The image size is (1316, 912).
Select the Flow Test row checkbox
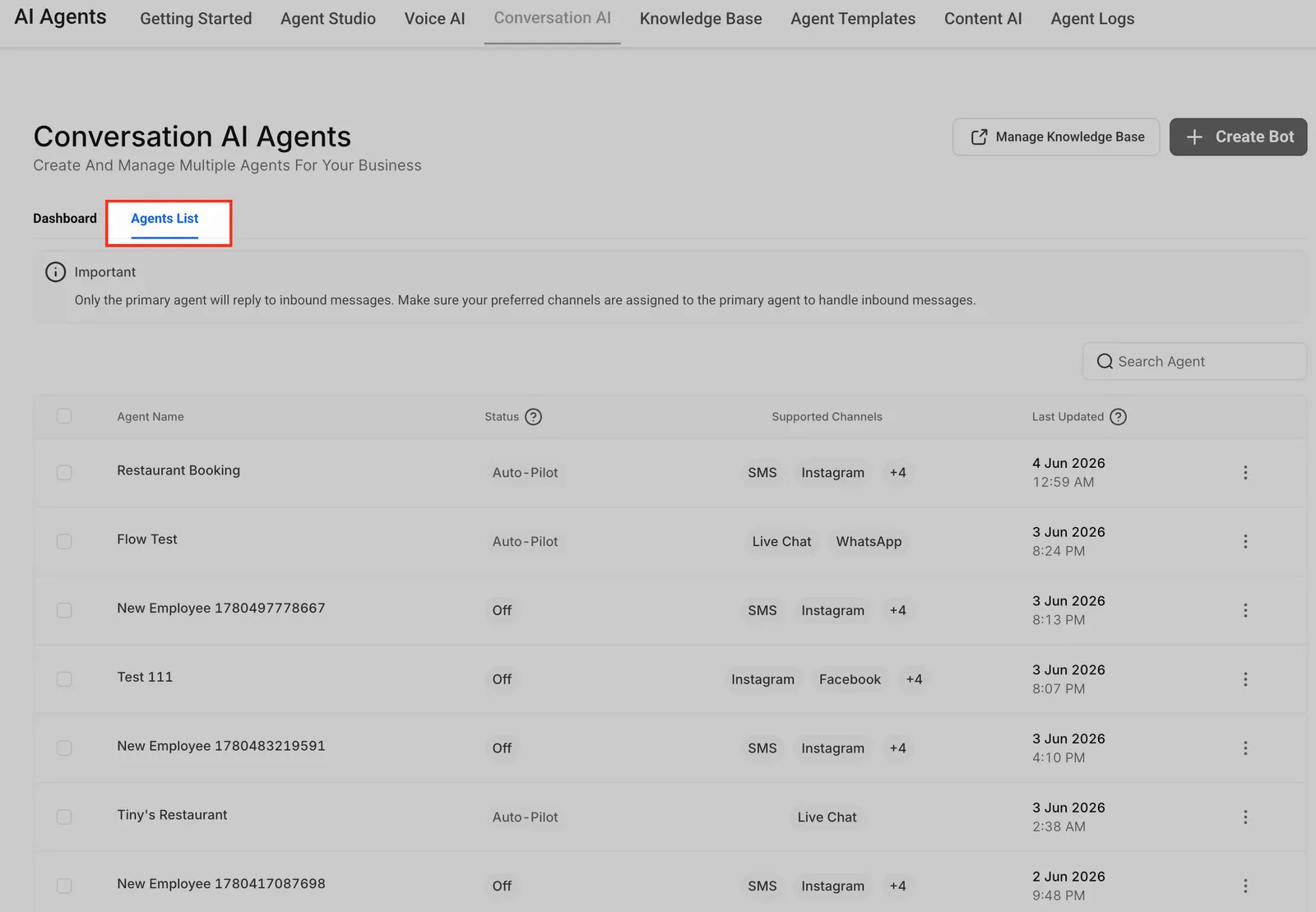64,541
